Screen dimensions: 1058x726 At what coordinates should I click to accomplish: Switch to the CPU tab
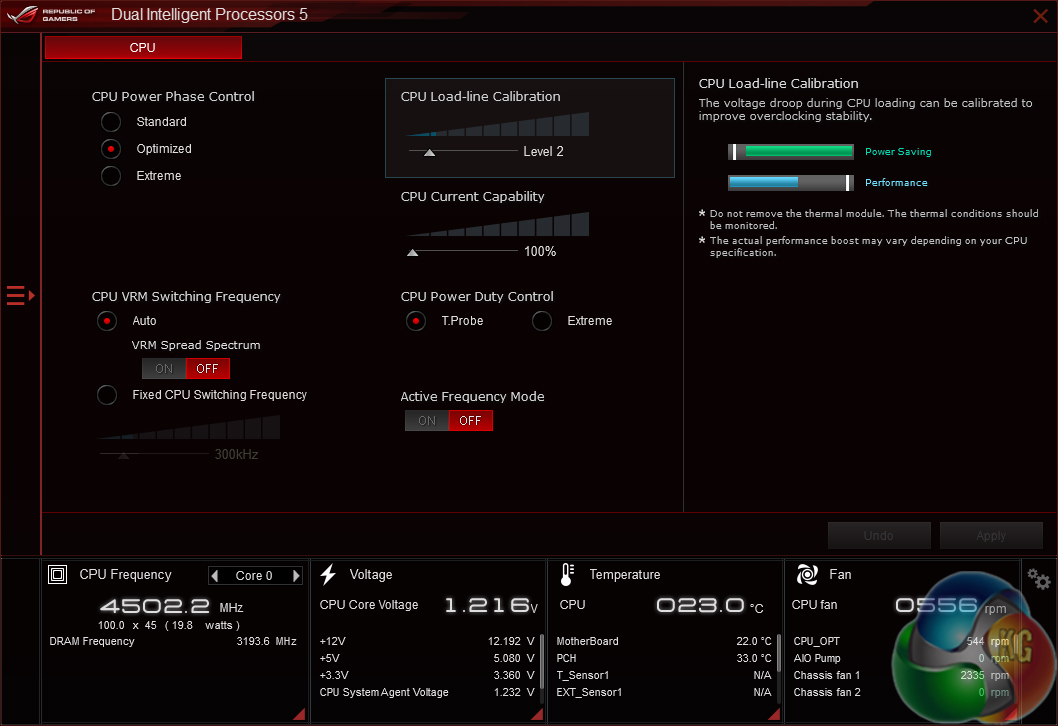pos(143,48)
